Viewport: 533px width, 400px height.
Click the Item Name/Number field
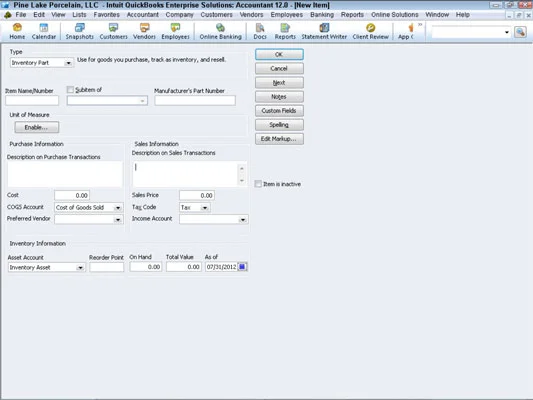(32, 101)
